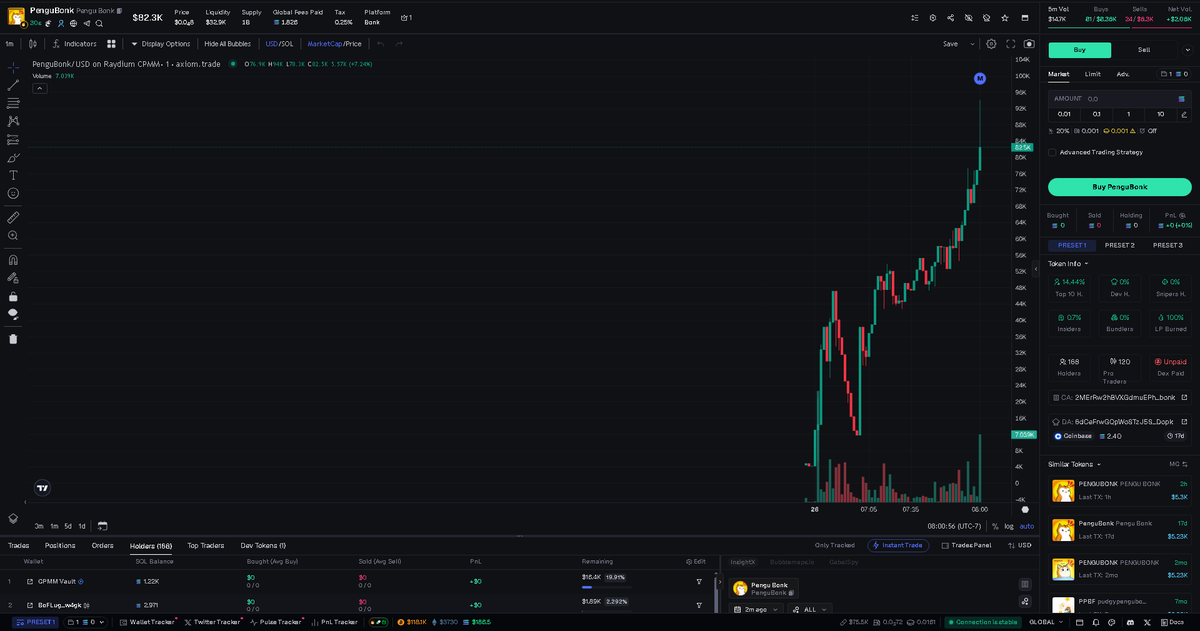Open the token website globe icon

click(73, 22)
